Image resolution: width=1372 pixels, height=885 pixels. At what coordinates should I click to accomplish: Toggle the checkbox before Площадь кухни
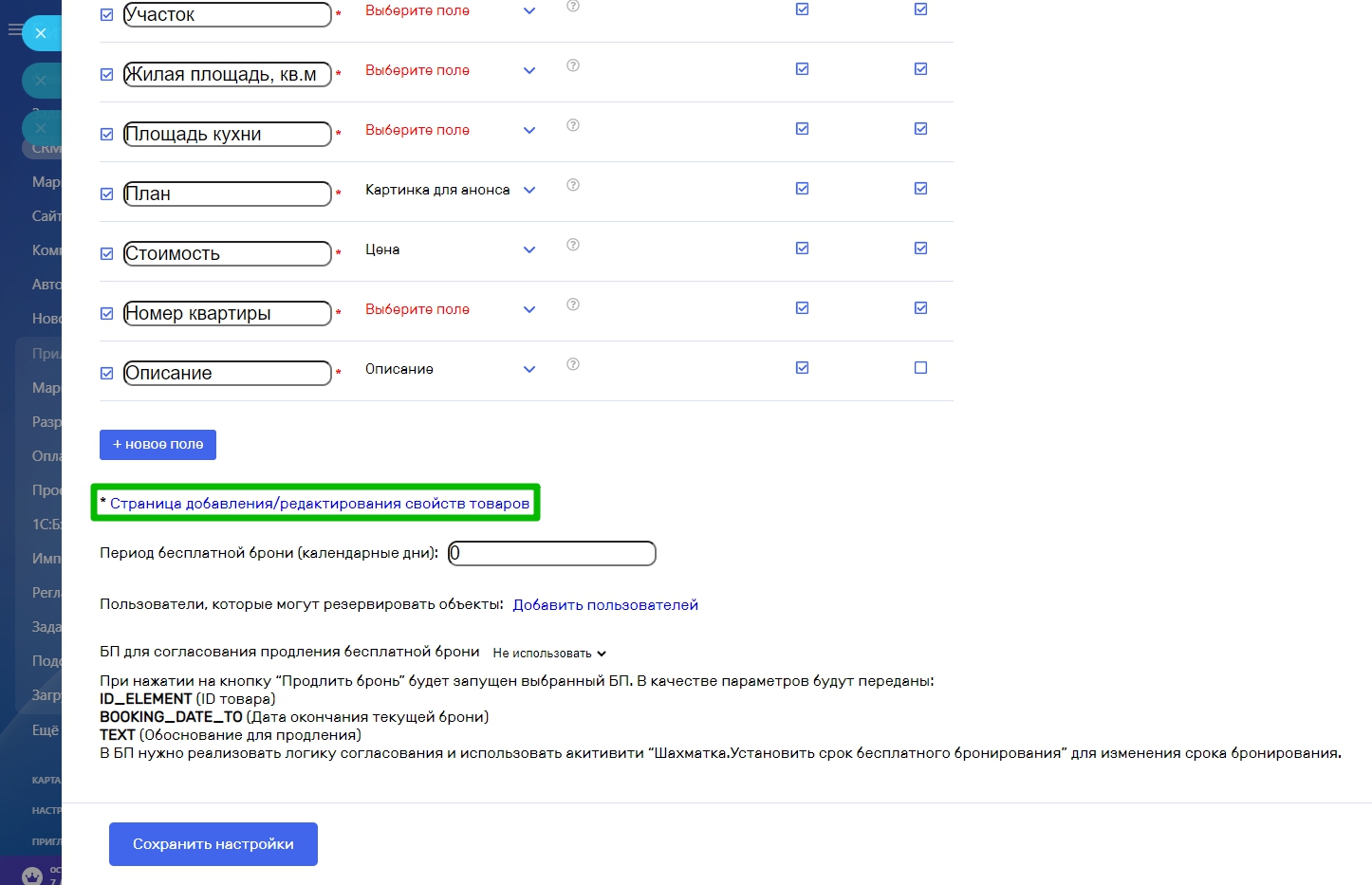click(107, 135)
